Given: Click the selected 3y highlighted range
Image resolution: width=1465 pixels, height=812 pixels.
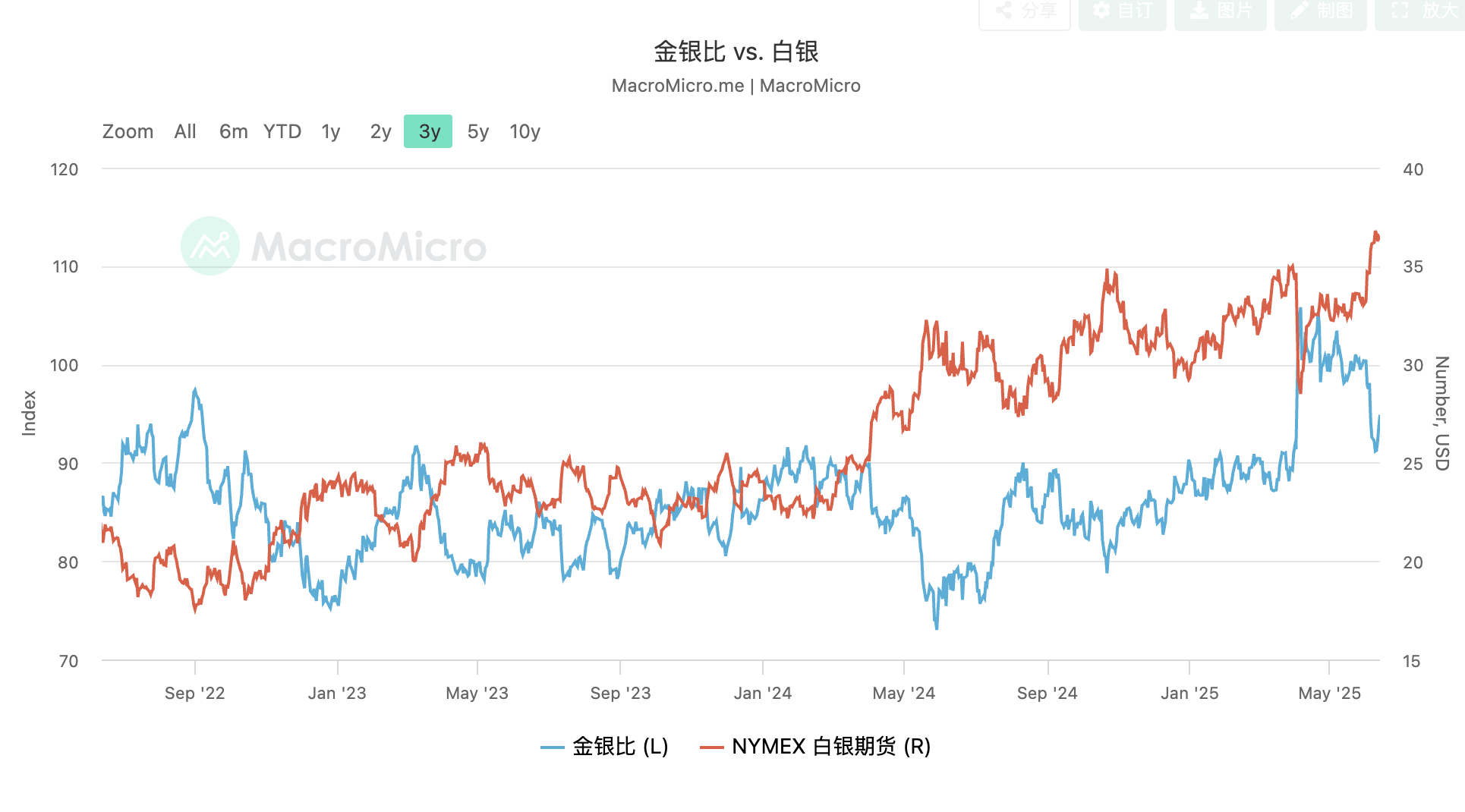Looking at the screenshot, I should 427,131.
